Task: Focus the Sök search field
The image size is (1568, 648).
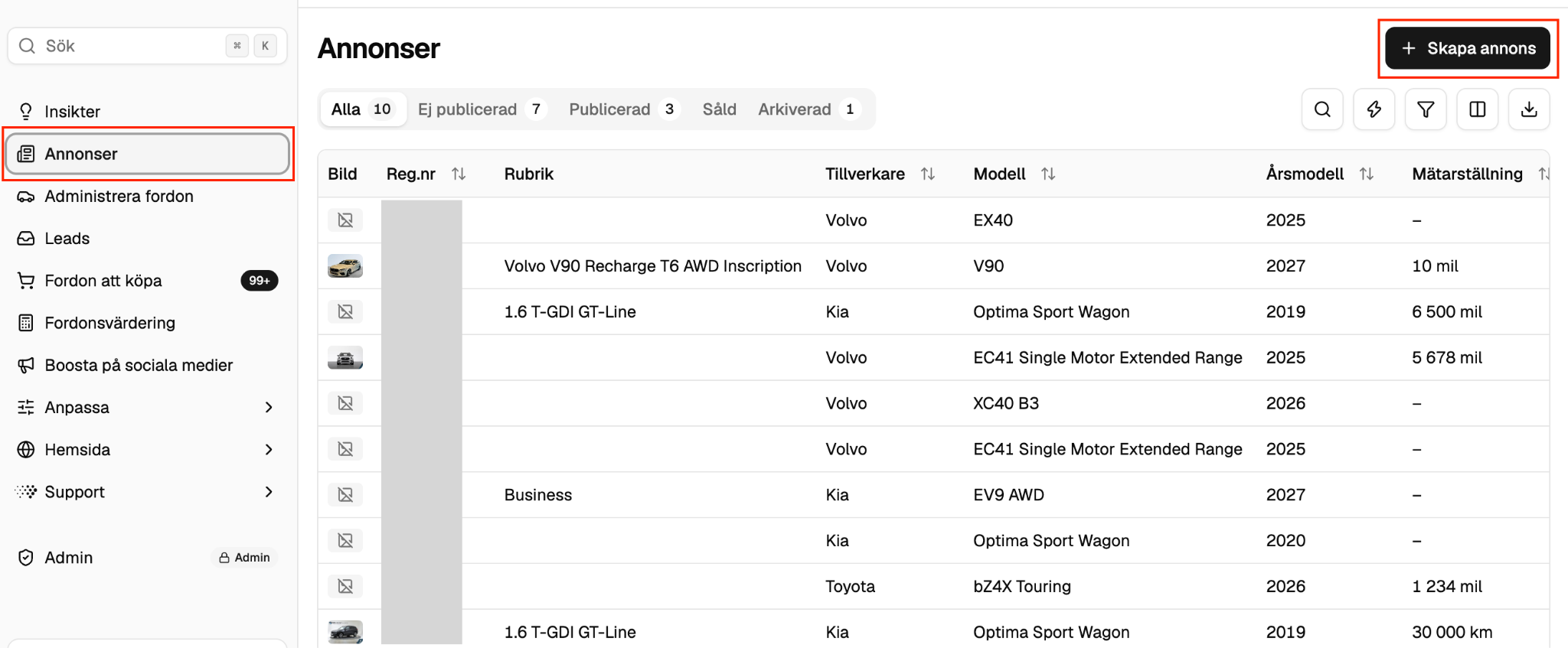Action: point(147,46)
